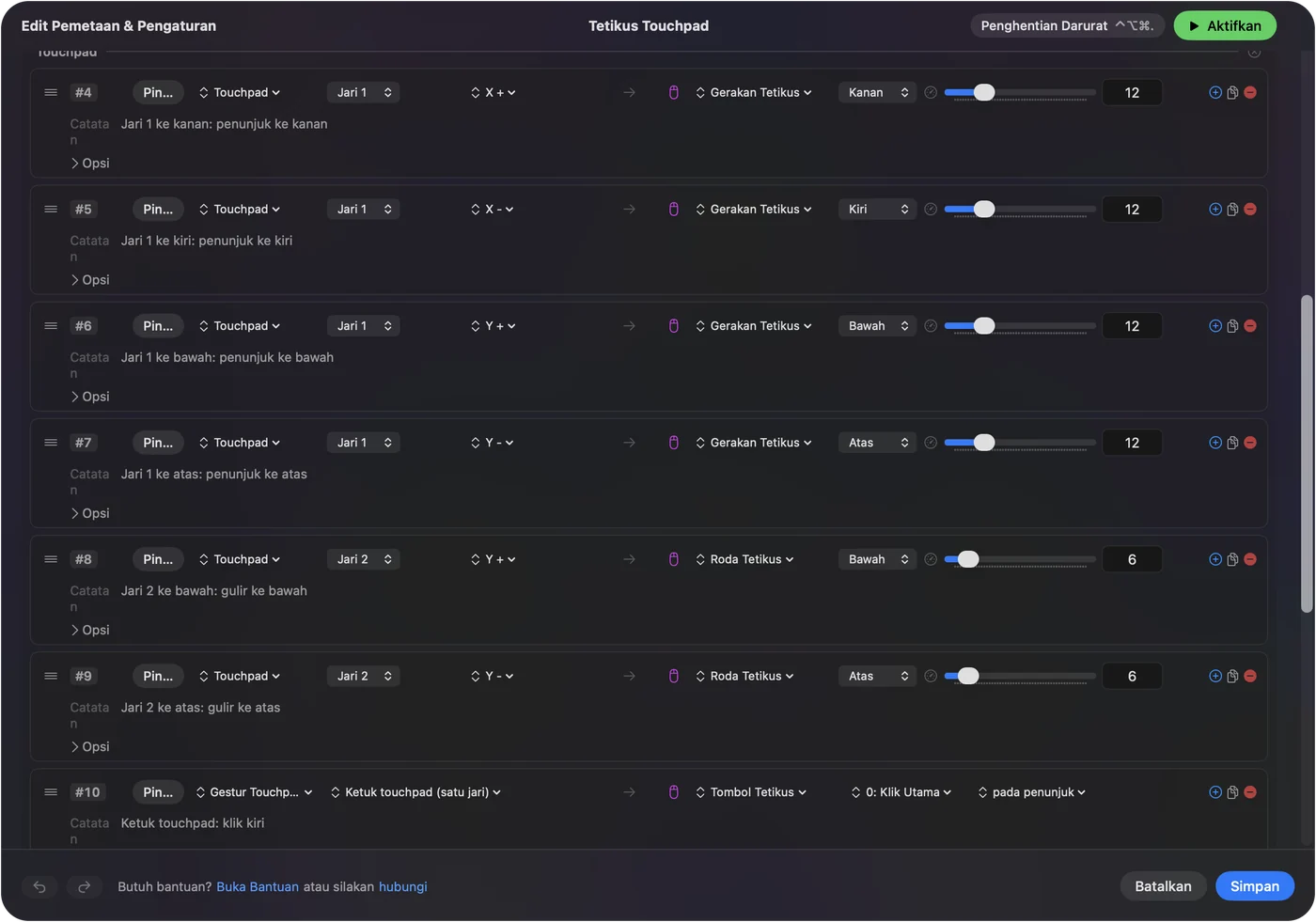The image size is (1316, 922).
Task: Open the Kanan direction dropdown in row #4
Action: point(877,92)
